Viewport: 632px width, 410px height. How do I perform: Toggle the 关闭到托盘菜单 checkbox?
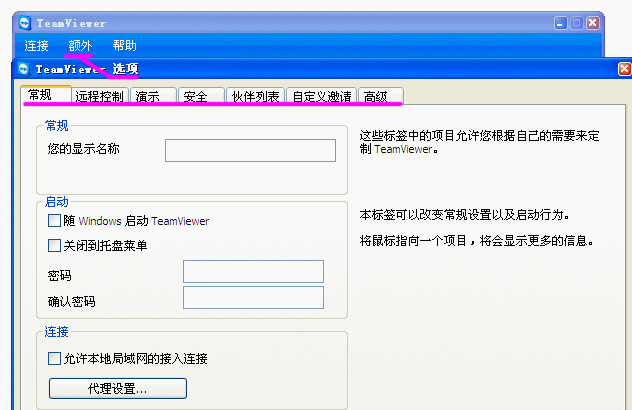tap(54, 245)
